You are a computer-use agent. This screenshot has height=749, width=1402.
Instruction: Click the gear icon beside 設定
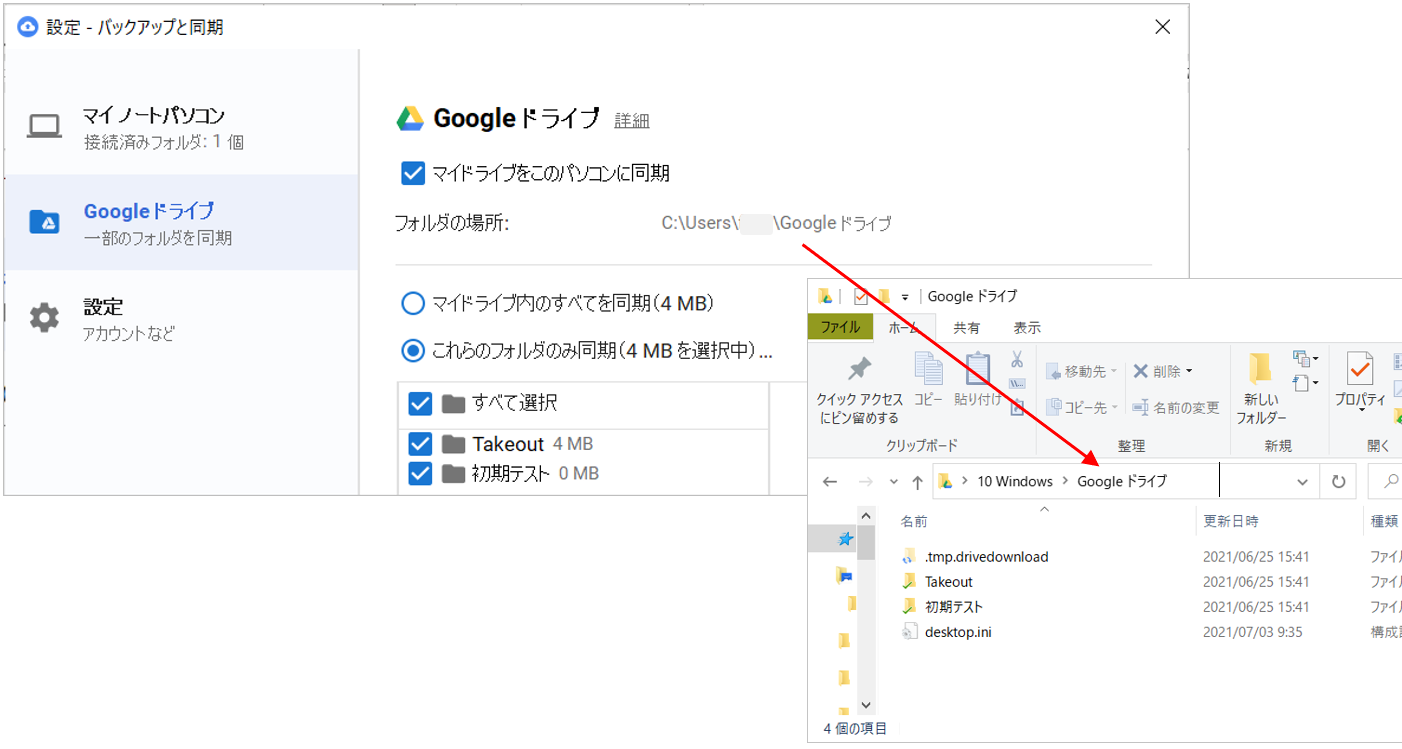(44, 318)
